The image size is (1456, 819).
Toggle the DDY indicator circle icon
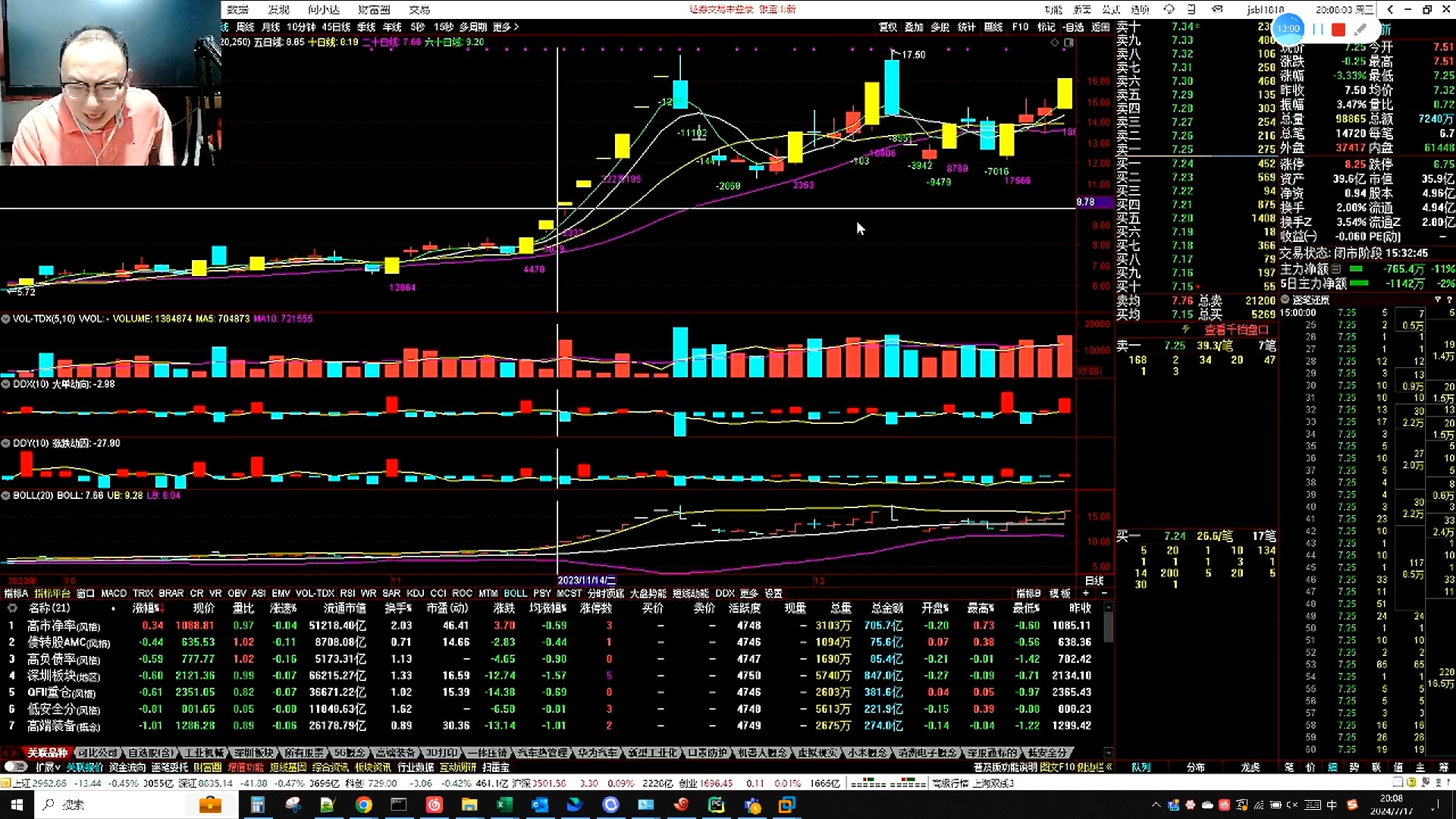pyautogui.click(x=5, y=443)
